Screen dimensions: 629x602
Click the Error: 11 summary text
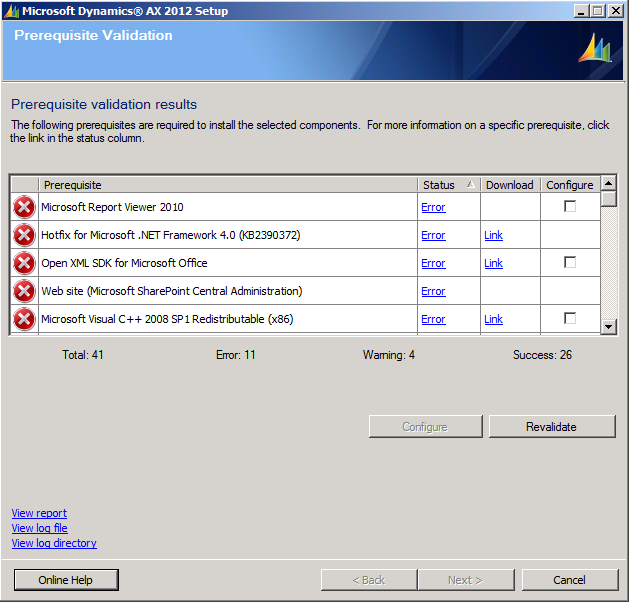[x=235, y=355]
